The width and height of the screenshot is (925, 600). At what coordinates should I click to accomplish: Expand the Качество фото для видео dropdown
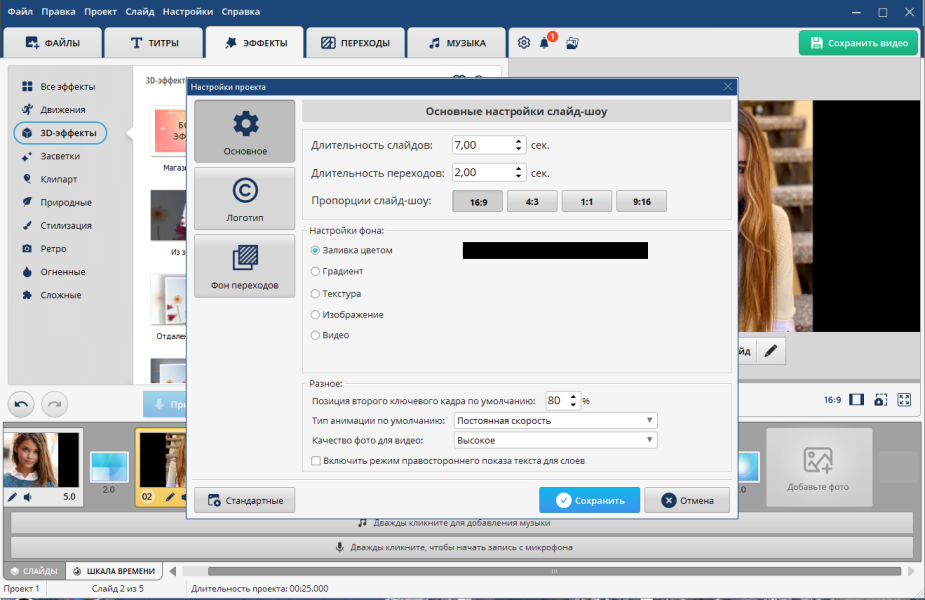coord(555,440)
